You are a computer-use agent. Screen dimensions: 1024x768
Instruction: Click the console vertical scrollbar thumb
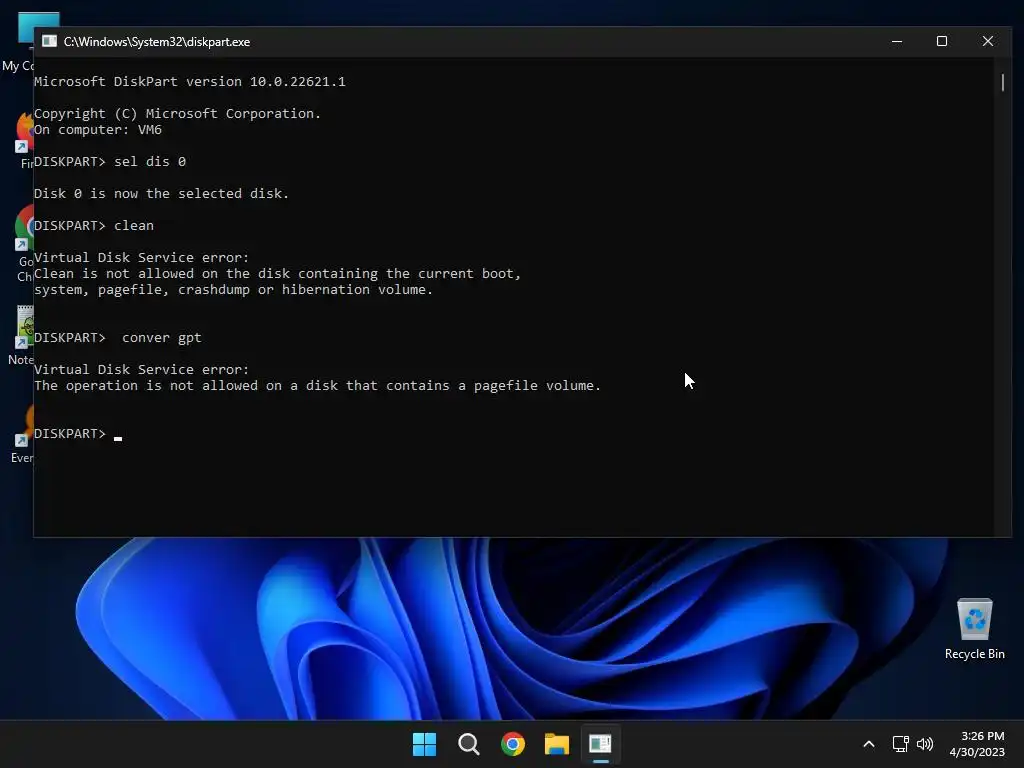click(1002, 82)
